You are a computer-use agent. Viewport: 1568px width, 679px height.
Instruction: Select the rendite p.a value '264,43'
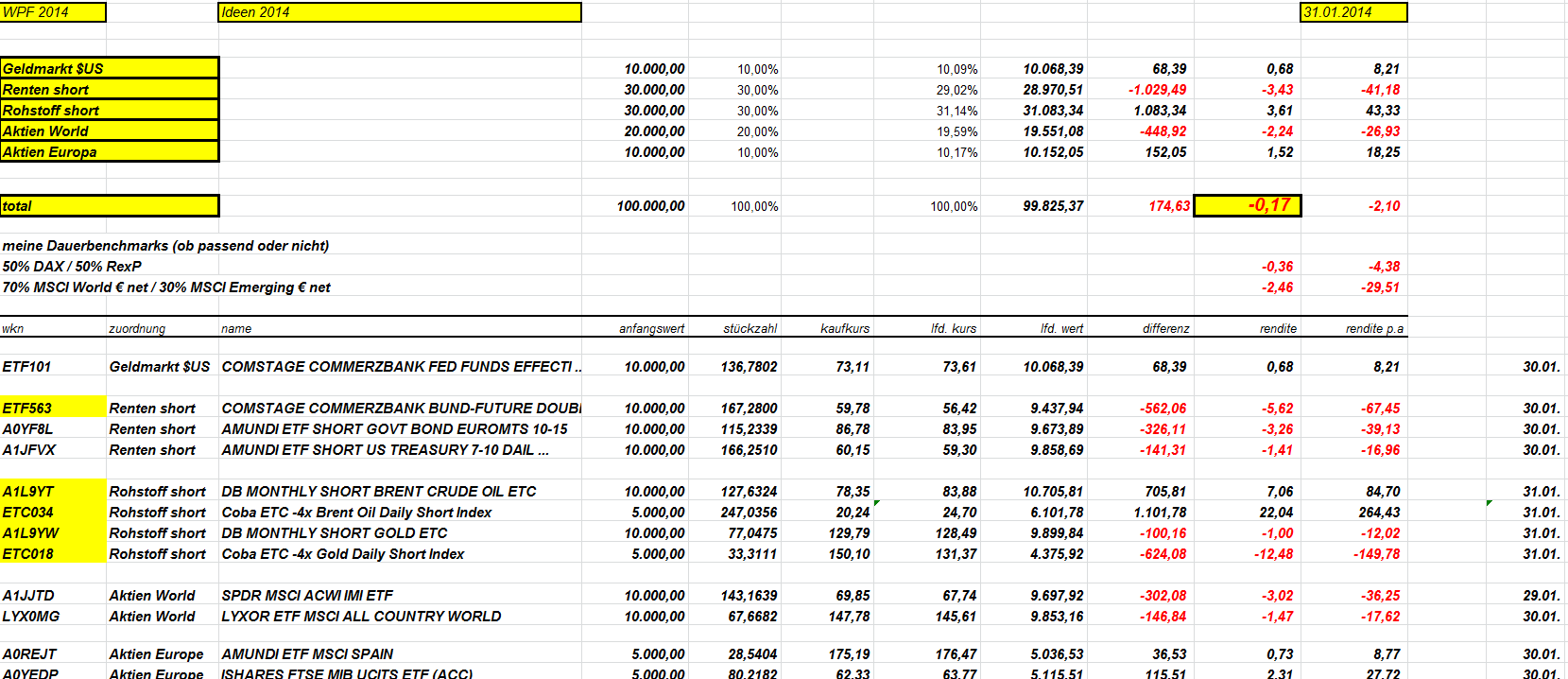[x=1379, y=513]
